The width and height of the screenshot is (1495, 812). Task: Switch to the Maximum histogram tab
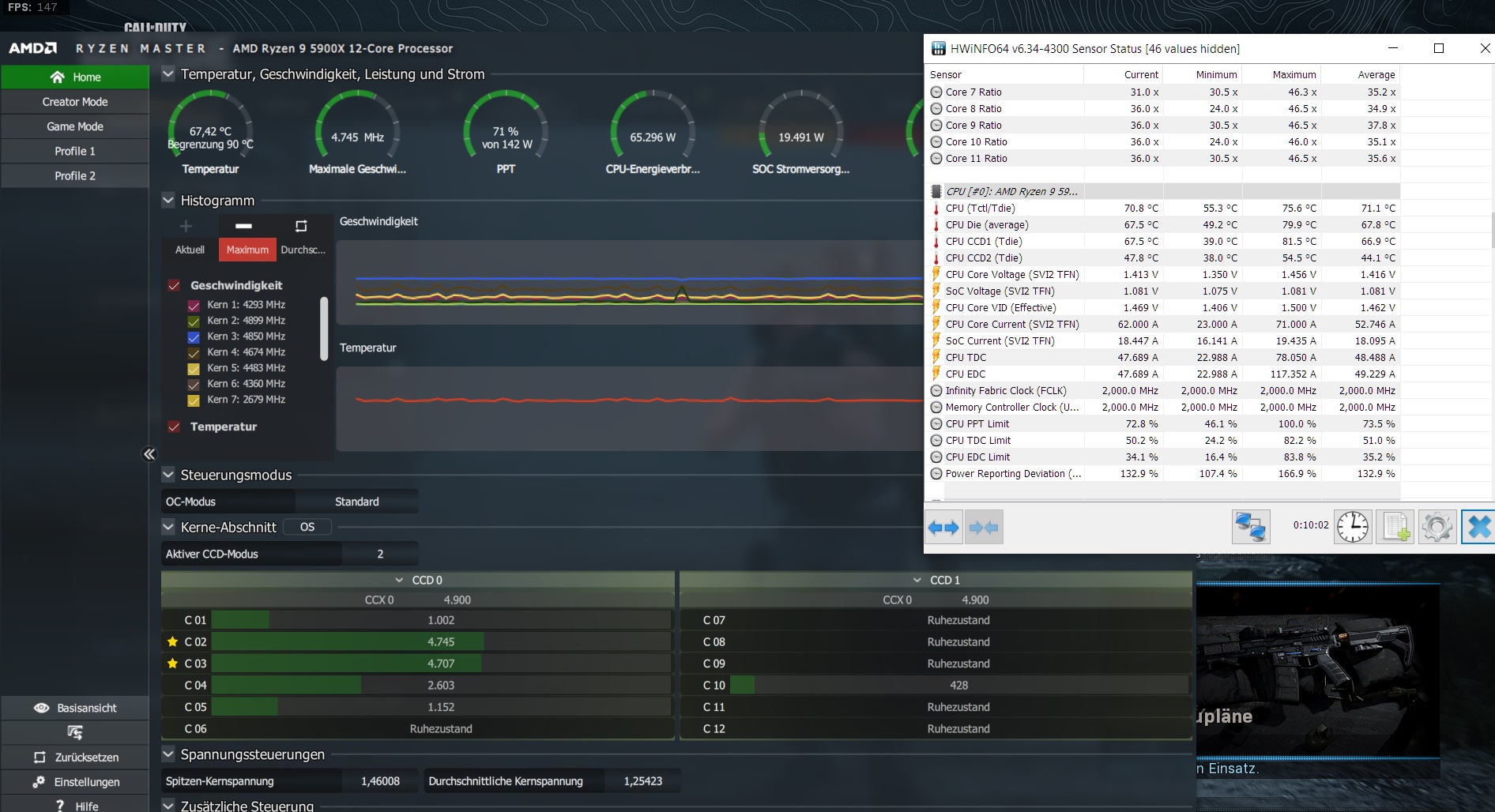click(x=247, y=250)
